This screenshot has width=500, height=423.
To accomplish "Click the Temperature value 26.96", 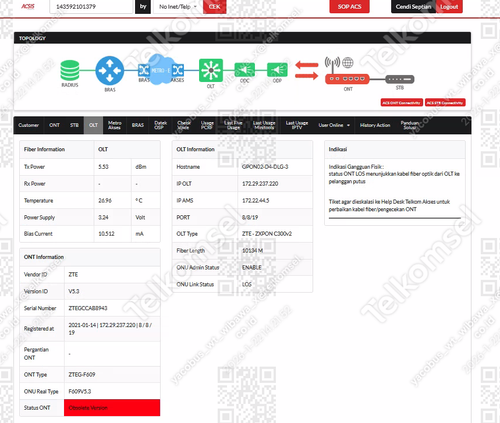I will pos(105,200).
